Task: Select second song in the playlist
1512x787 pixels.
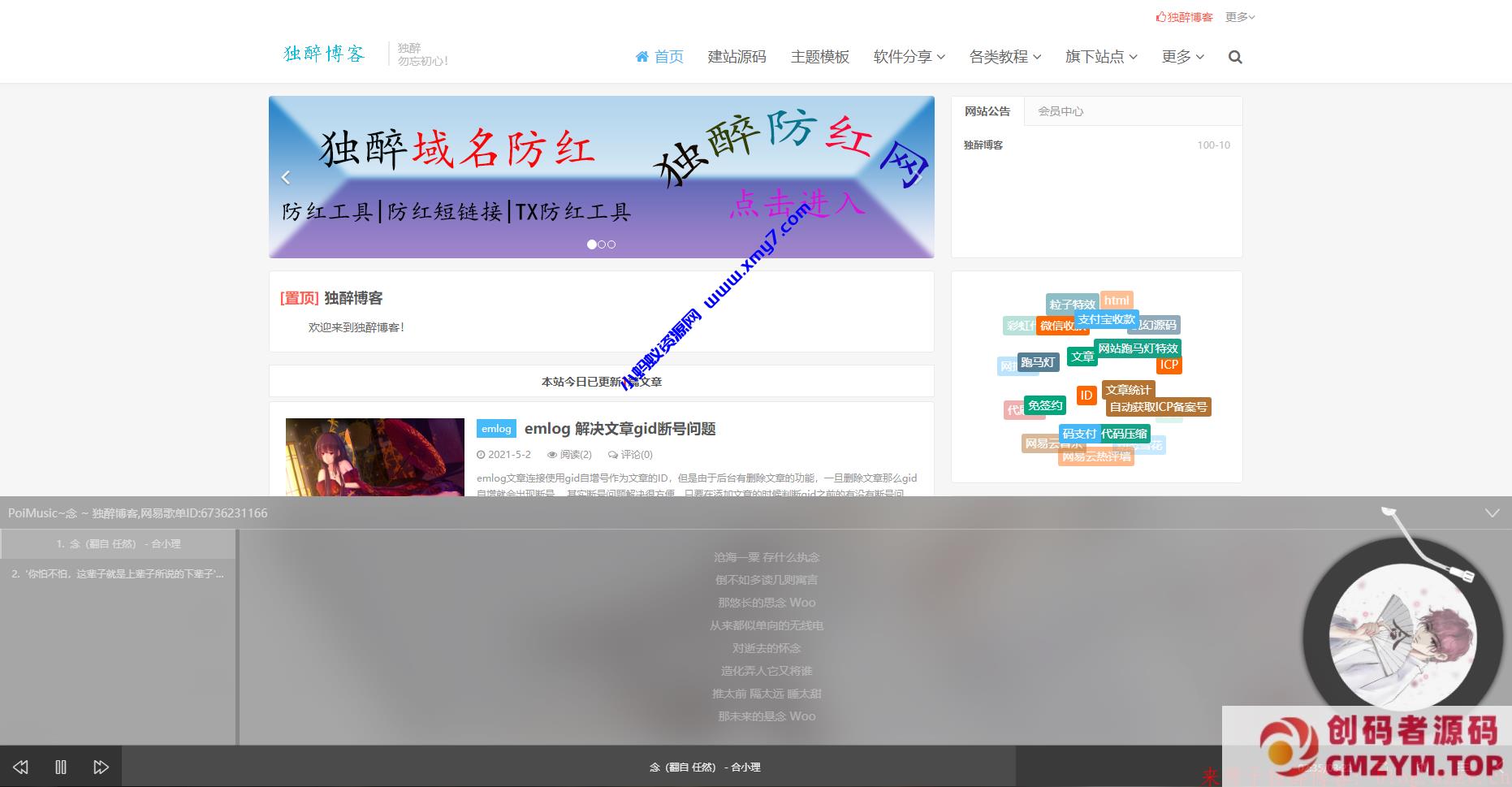Action: point(118,573)
